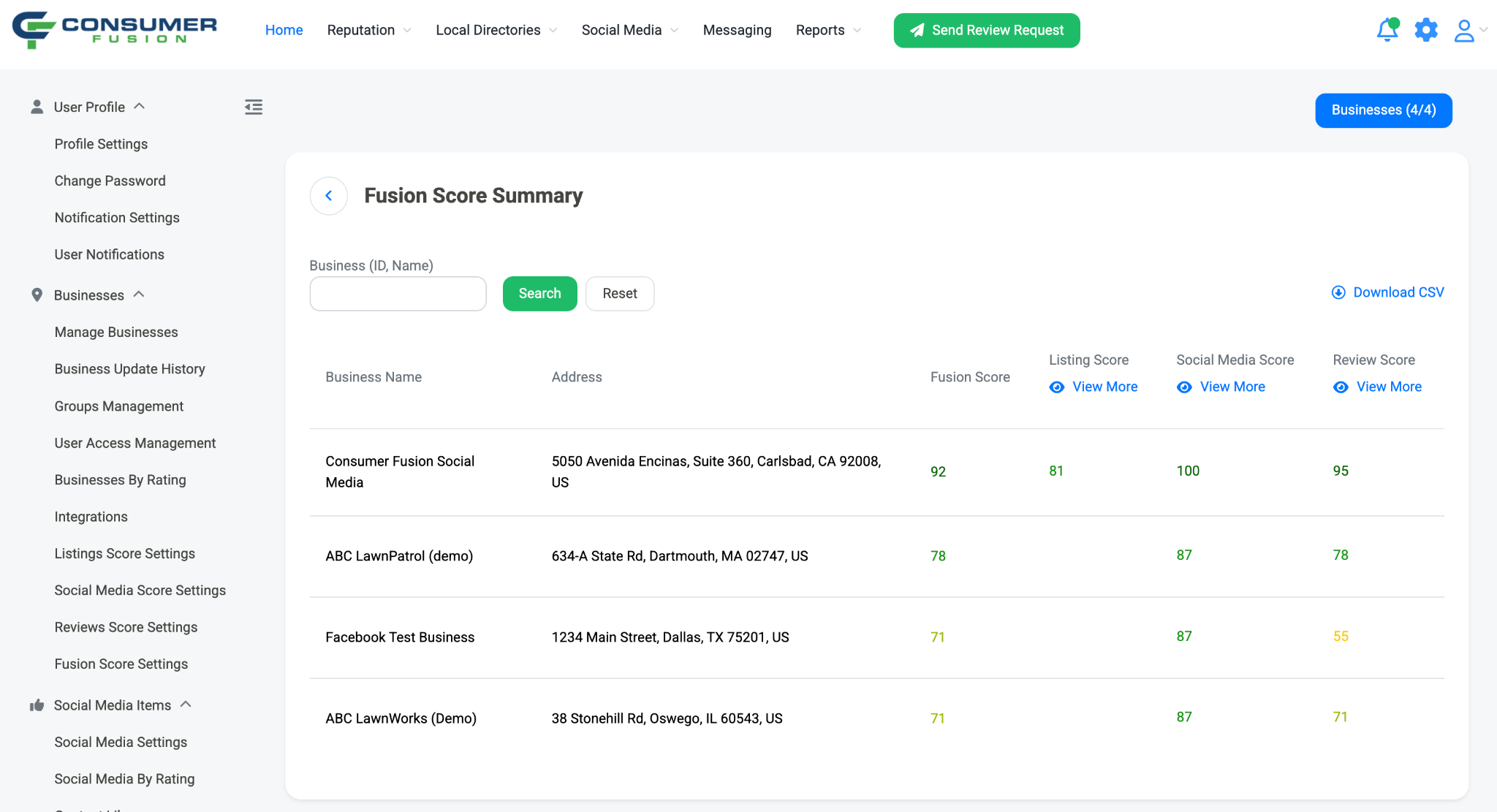Open Listings Score Settings
This screenshot has width=1497, height=812.
(124, 554)
